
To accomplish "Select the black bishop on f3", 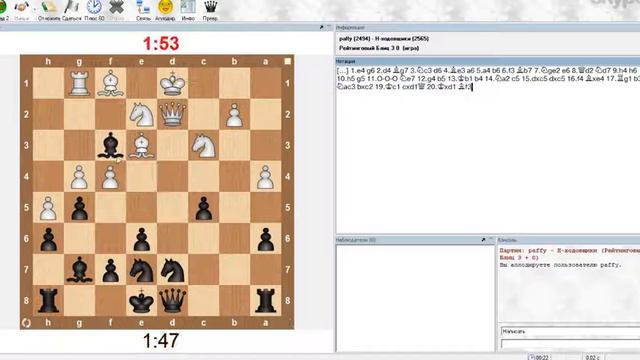I will (x=110, y=145).
